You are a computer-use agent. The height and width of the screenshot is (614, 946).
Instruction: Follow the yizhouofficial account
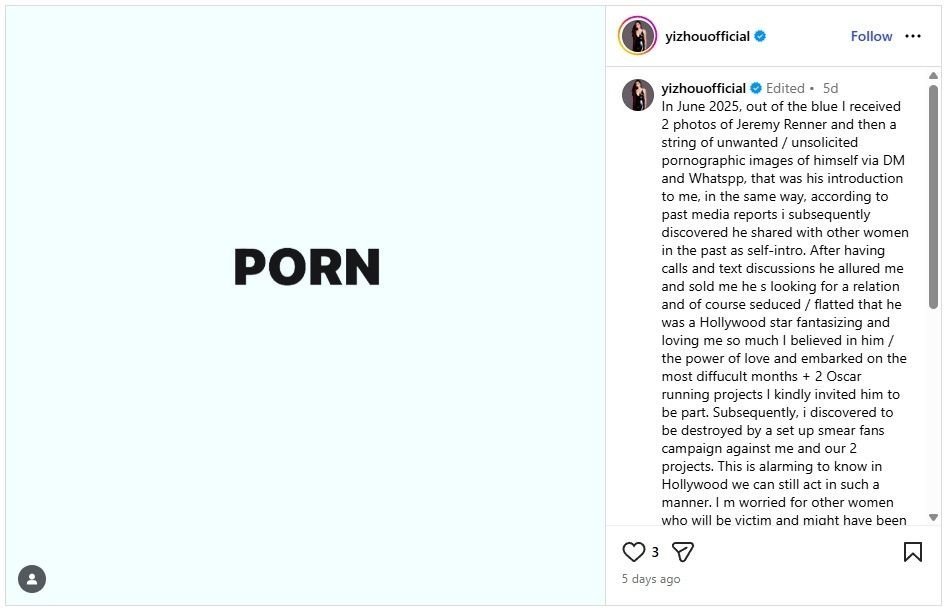[x=871, y=36]
